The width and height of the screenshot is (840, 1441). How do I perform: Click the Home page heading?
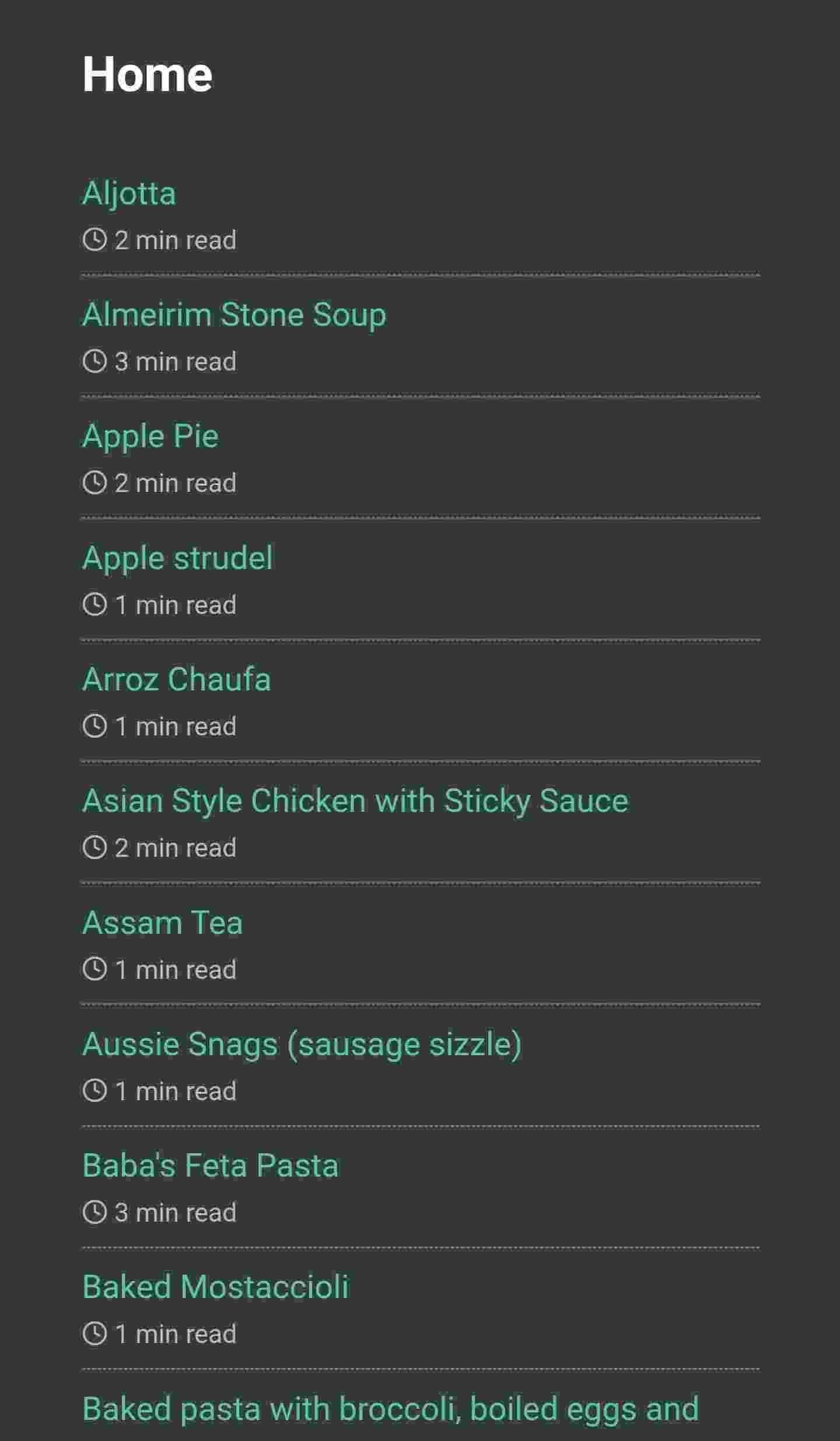coord(147,75)
